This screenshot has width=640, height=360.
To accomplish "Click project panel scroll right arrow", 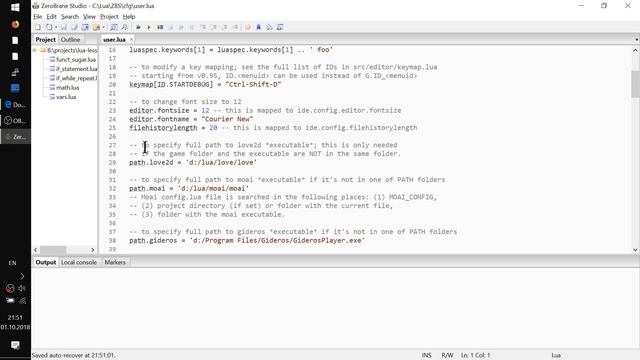I will pos(93,250).
